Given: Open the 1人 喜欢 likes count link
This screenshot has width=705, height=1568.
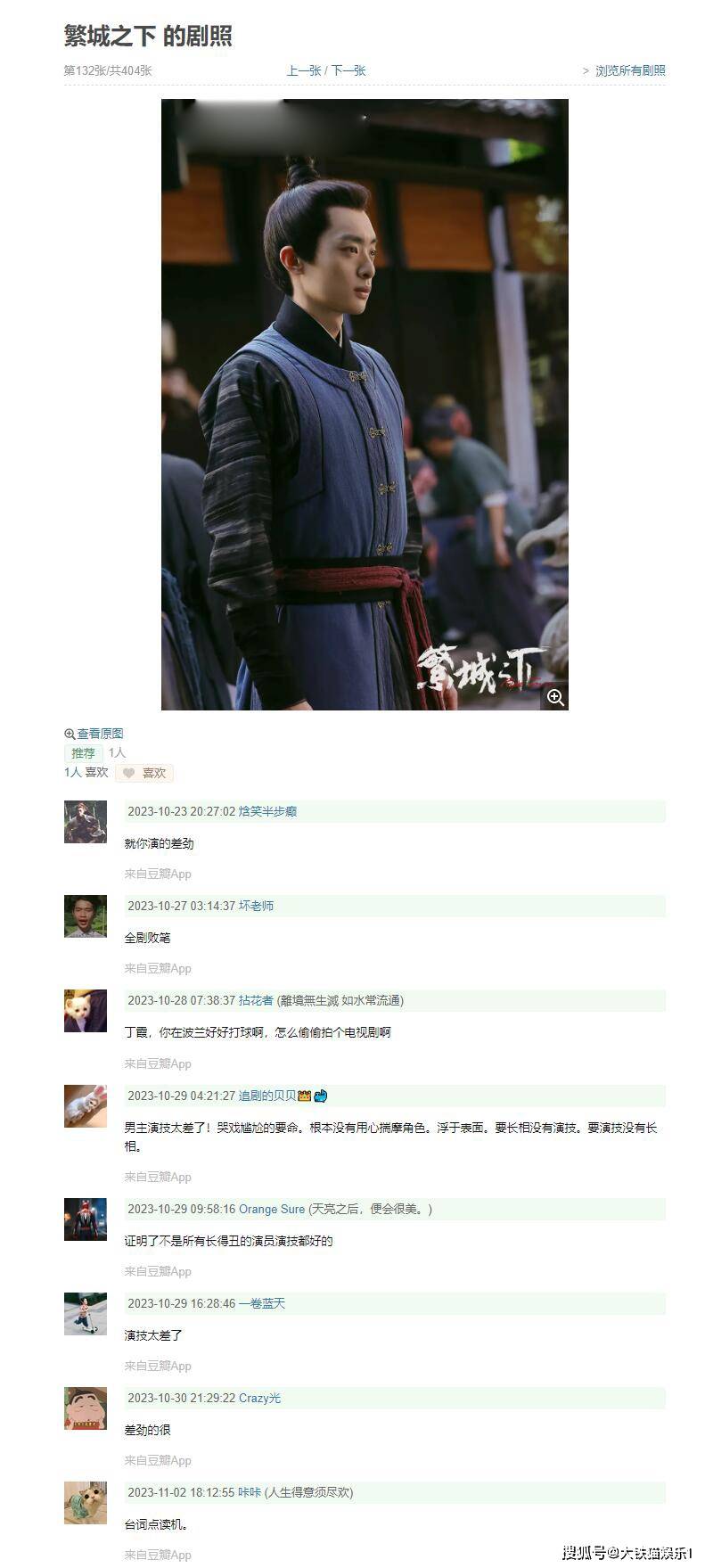Looking at the screenshot, I should coord(86,772).
